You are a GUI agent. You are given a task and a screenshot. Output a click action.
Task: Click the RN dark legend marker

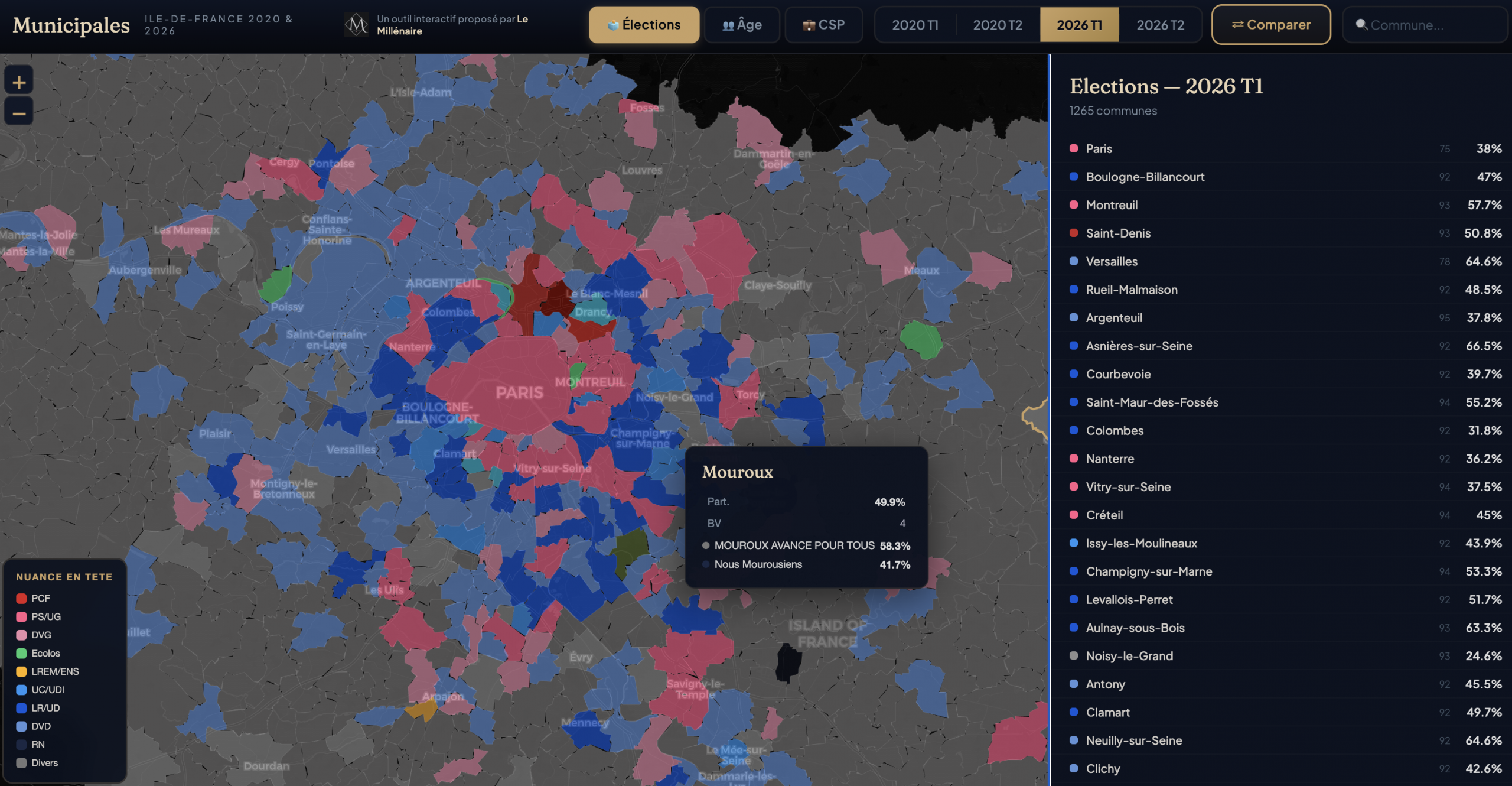[x=22, y=745]
